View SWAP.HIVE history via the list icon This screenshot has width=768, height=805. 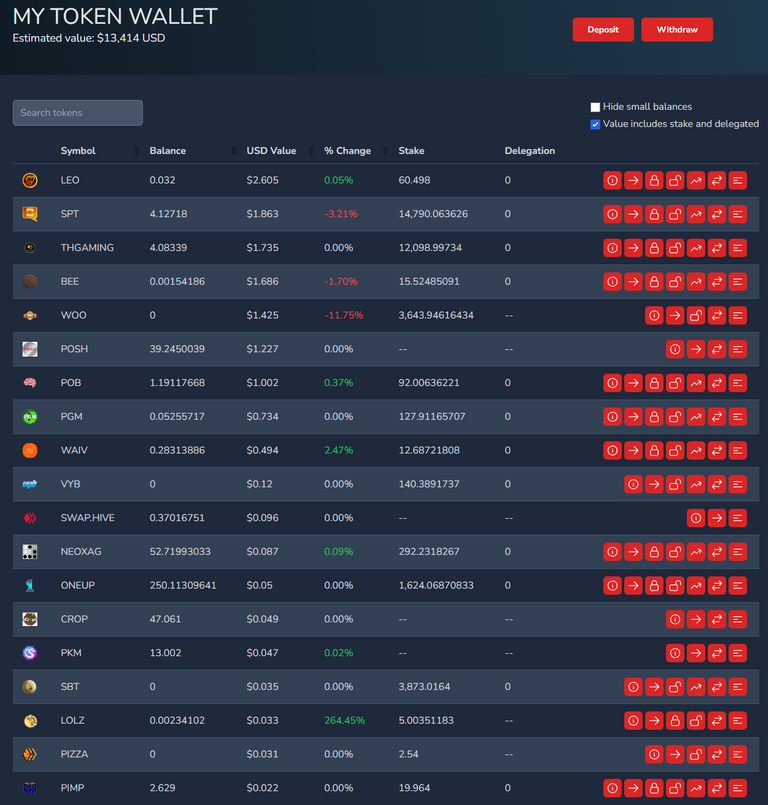pyautogui.click(x=738, y=518)
